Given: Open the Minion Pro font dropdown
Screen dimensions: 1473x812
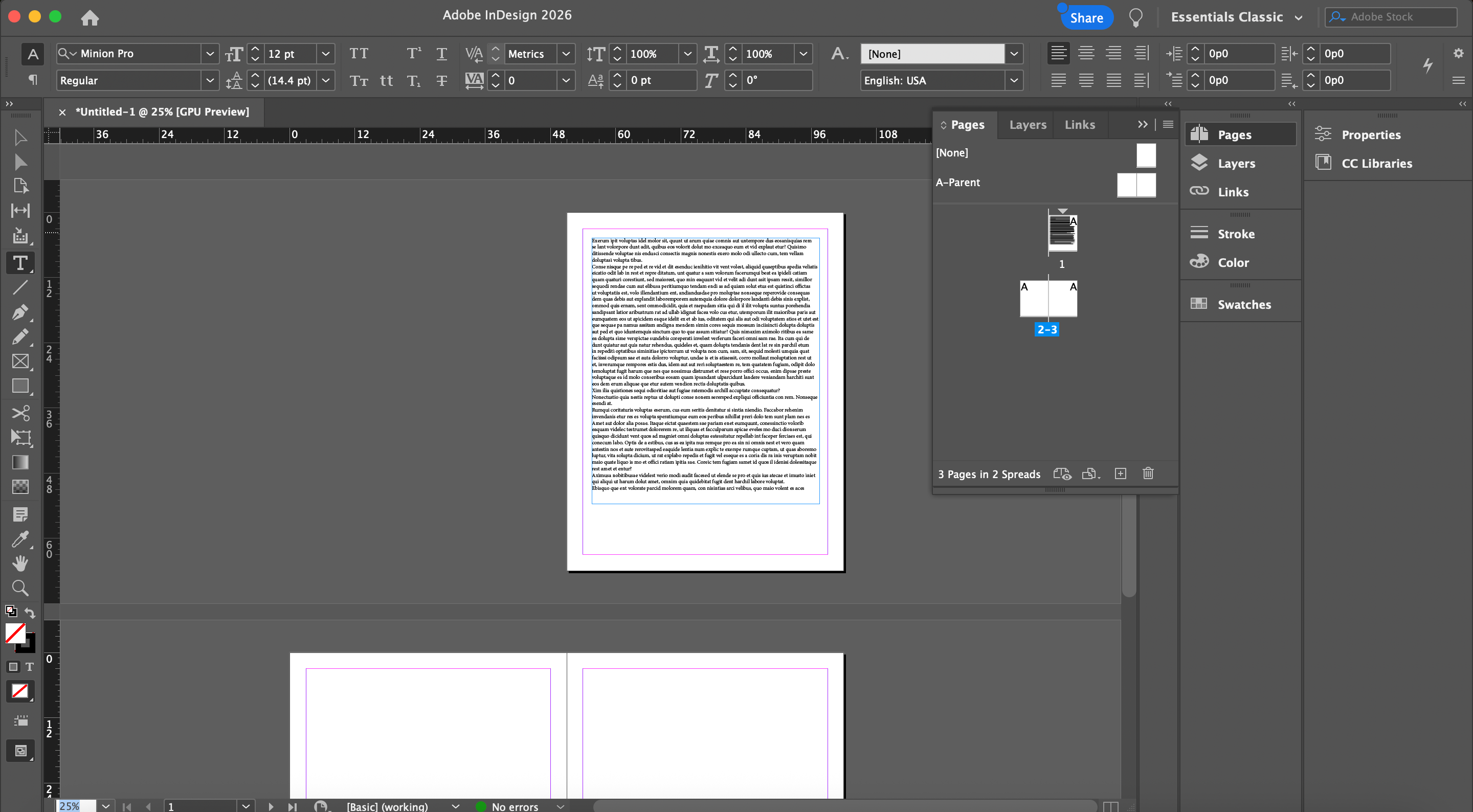Looking at the screenshot, I should click(x=210, y=54).
